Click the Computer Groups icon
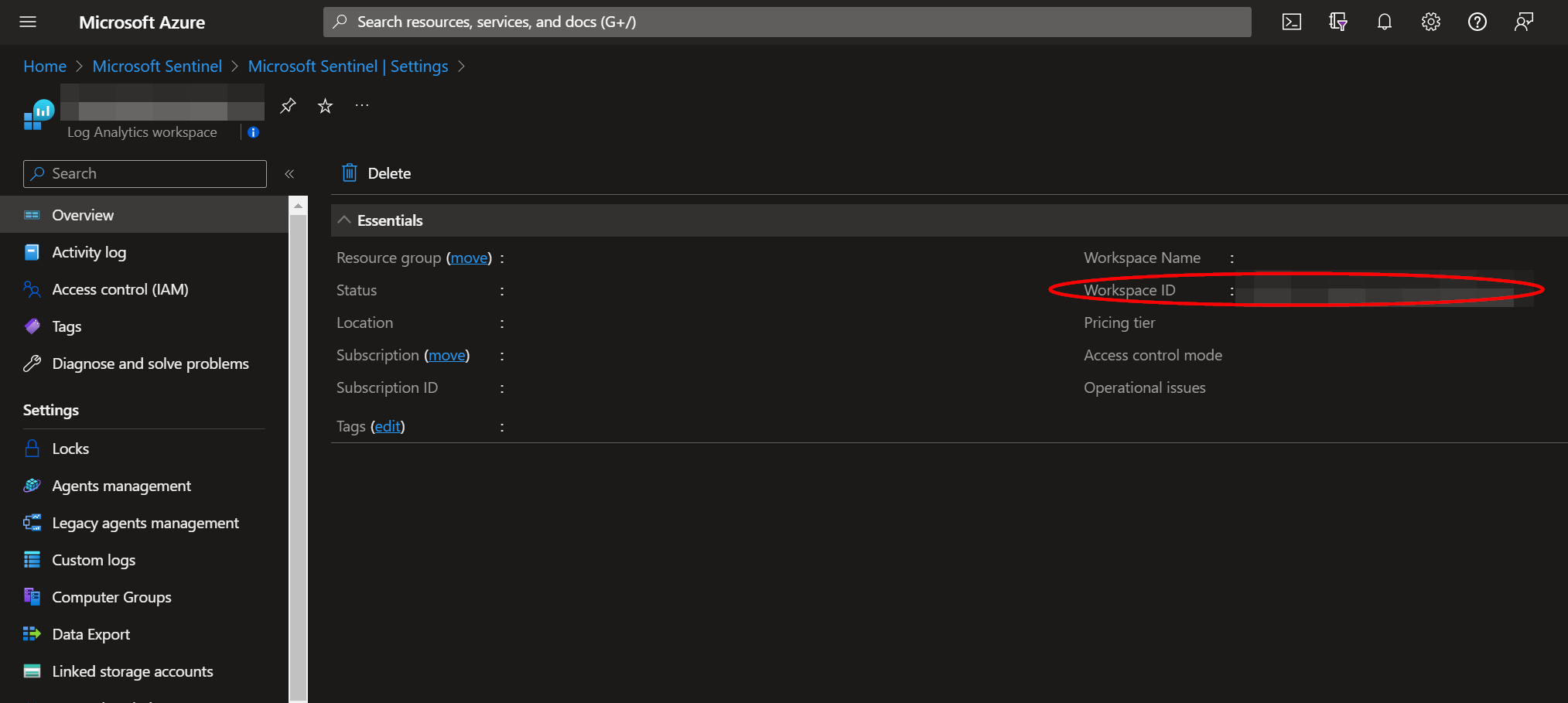The height and width of the screenshot is (703, 1568). pyautogui.click(x=32, y=597)
